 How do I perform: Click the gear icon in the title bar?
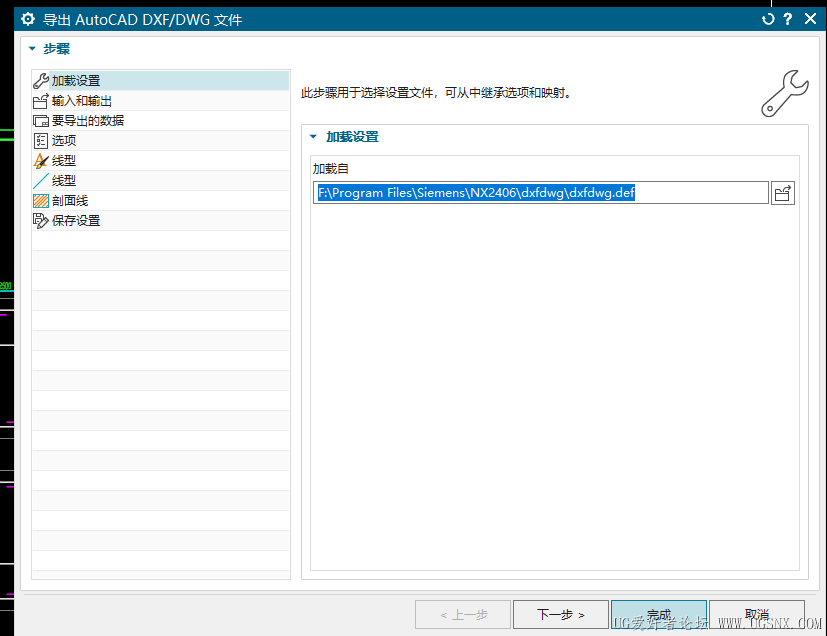28,20
